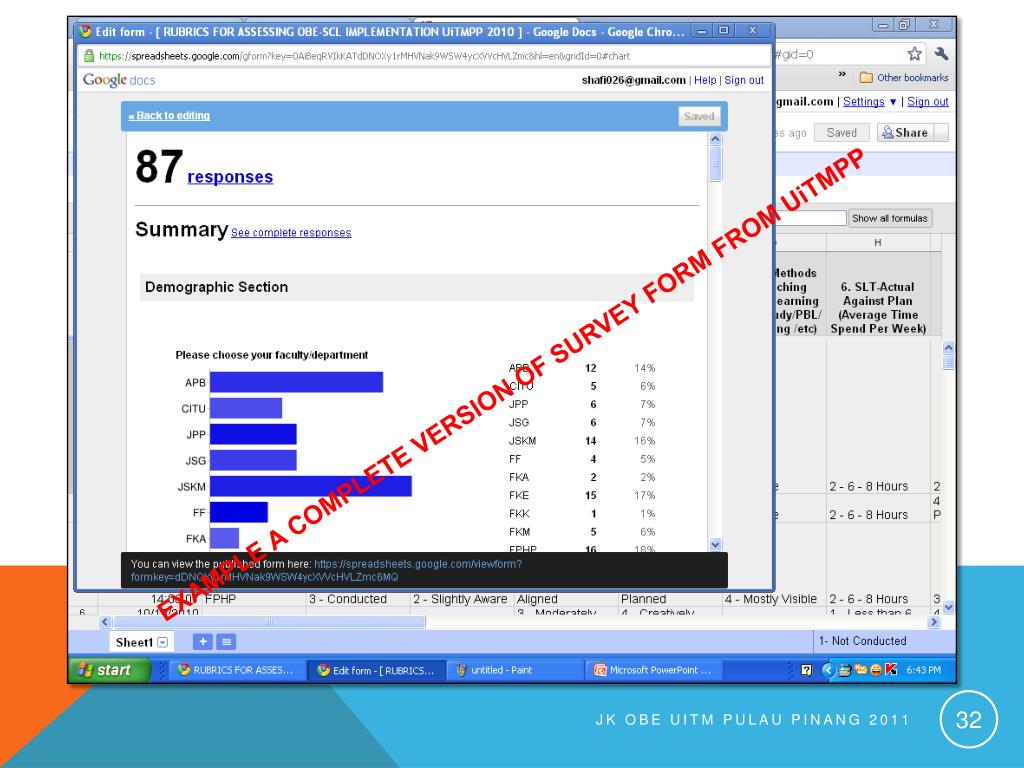Open the 87 responses link
The height and width of the screenshot is (768, 1024).
pos(230,177)
